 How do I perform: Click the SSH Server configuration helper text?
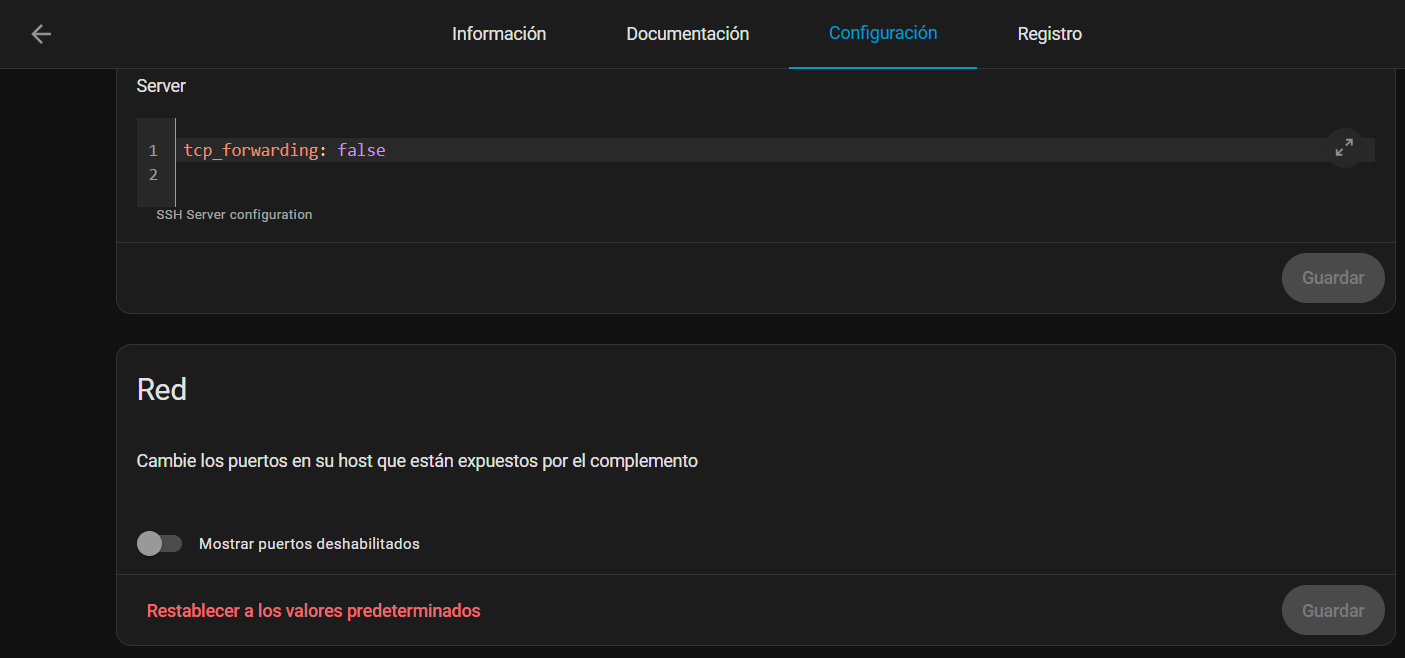234,214
